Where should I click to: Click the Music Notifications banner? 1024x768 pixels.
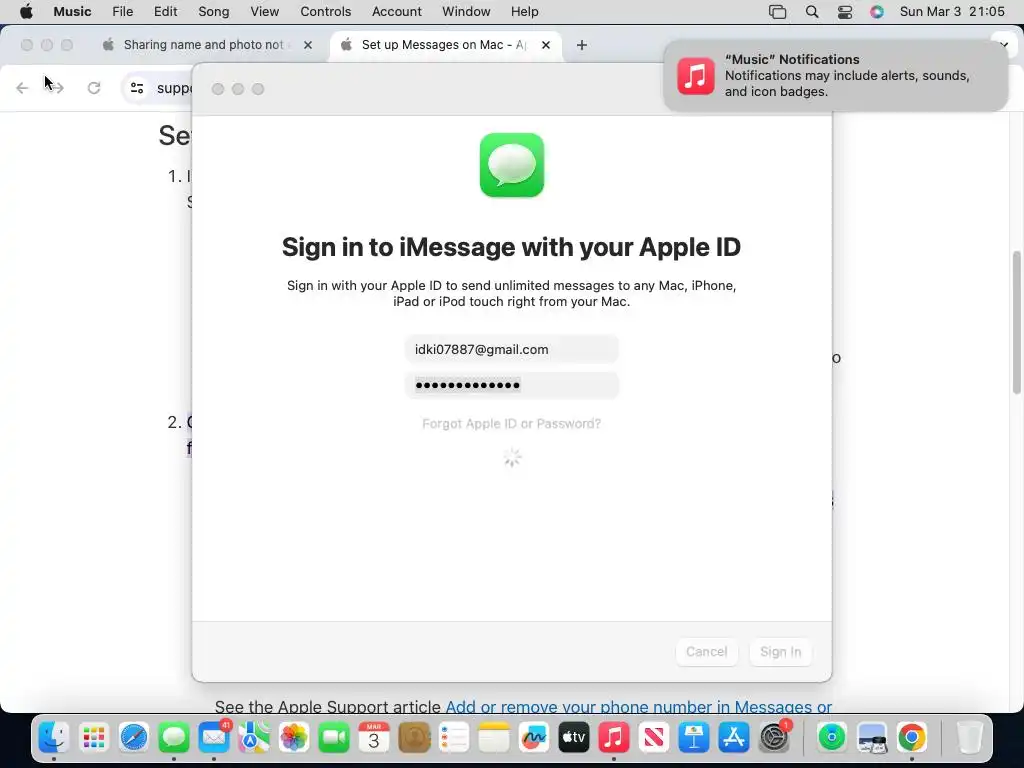point(835,76)
